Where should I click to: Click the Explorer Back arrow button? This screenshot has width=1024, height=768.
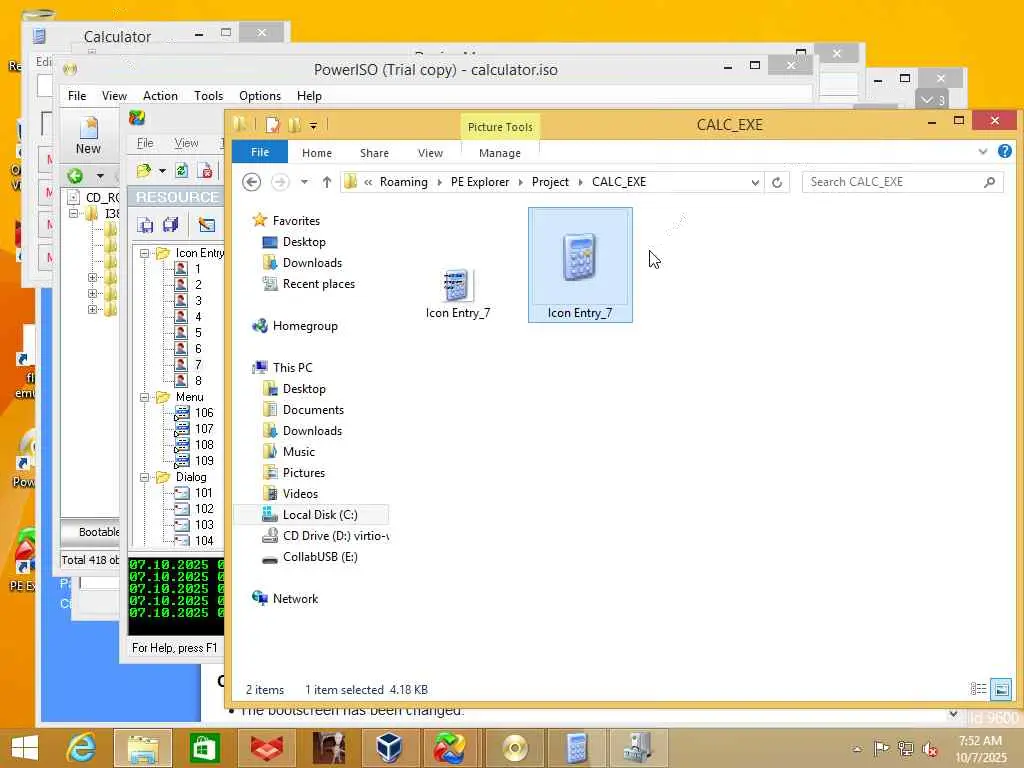(251, 182)
